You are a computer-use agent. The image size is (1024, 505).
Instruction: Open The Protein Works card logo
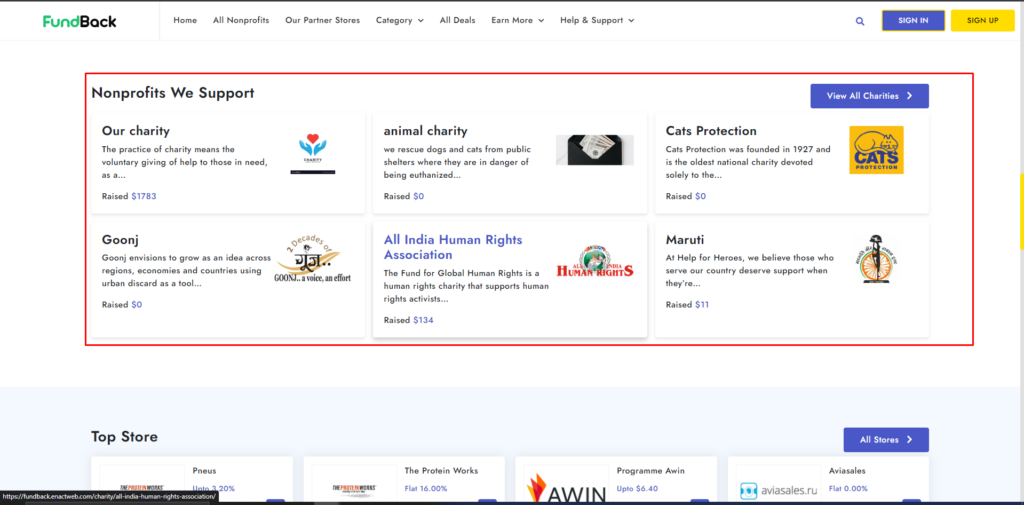coord(353,488)
